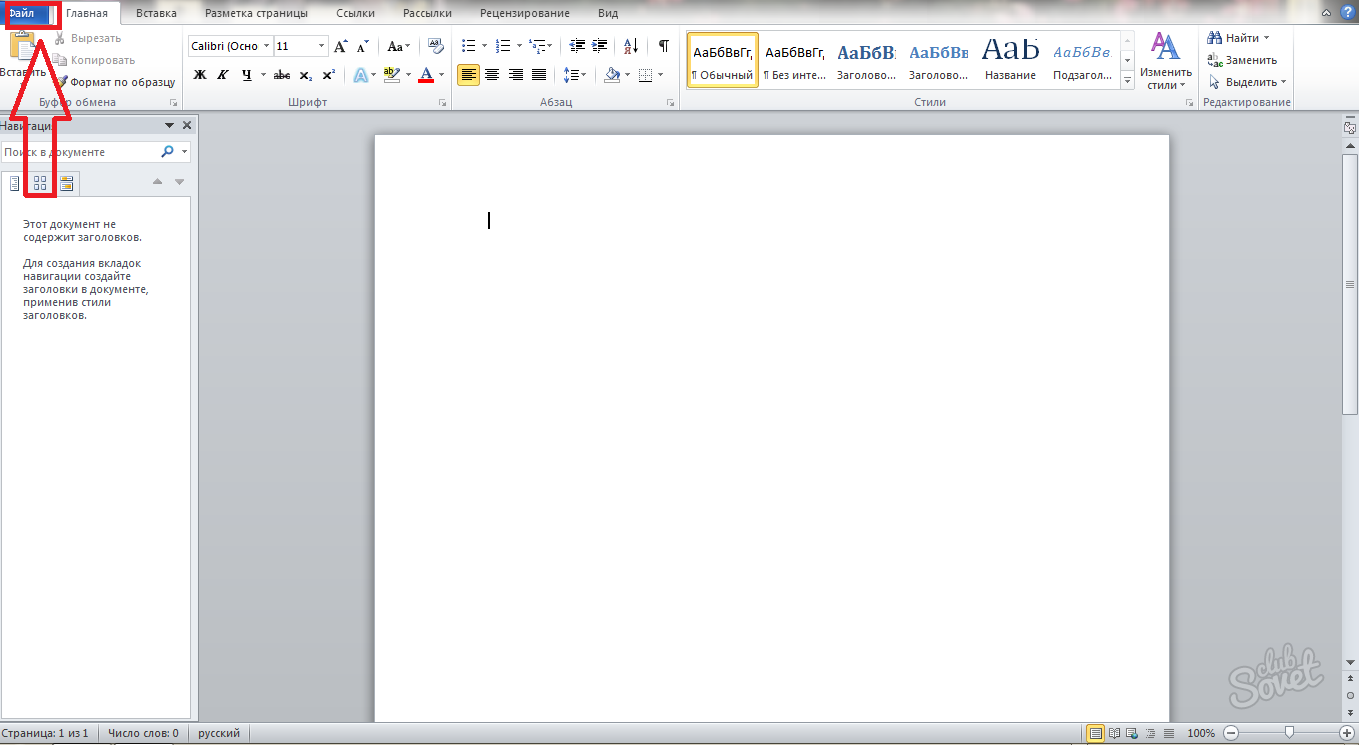This screenshot has height=745, width=1359.
Task: Apply the Обычный style
Action: coord(723,60)
